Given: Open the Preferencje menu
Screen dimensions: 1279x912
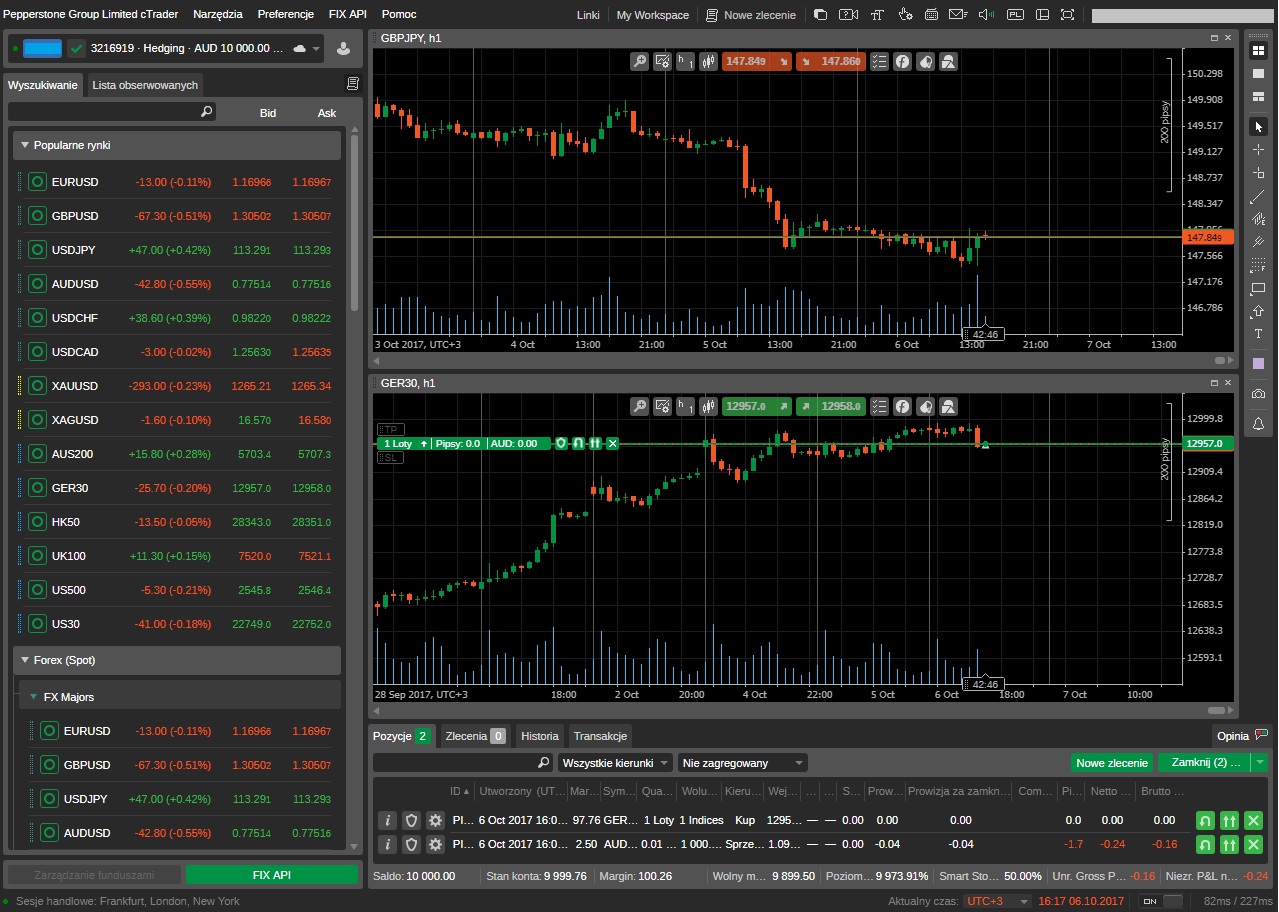Looking at the screenshot, I should pos(285,15).
